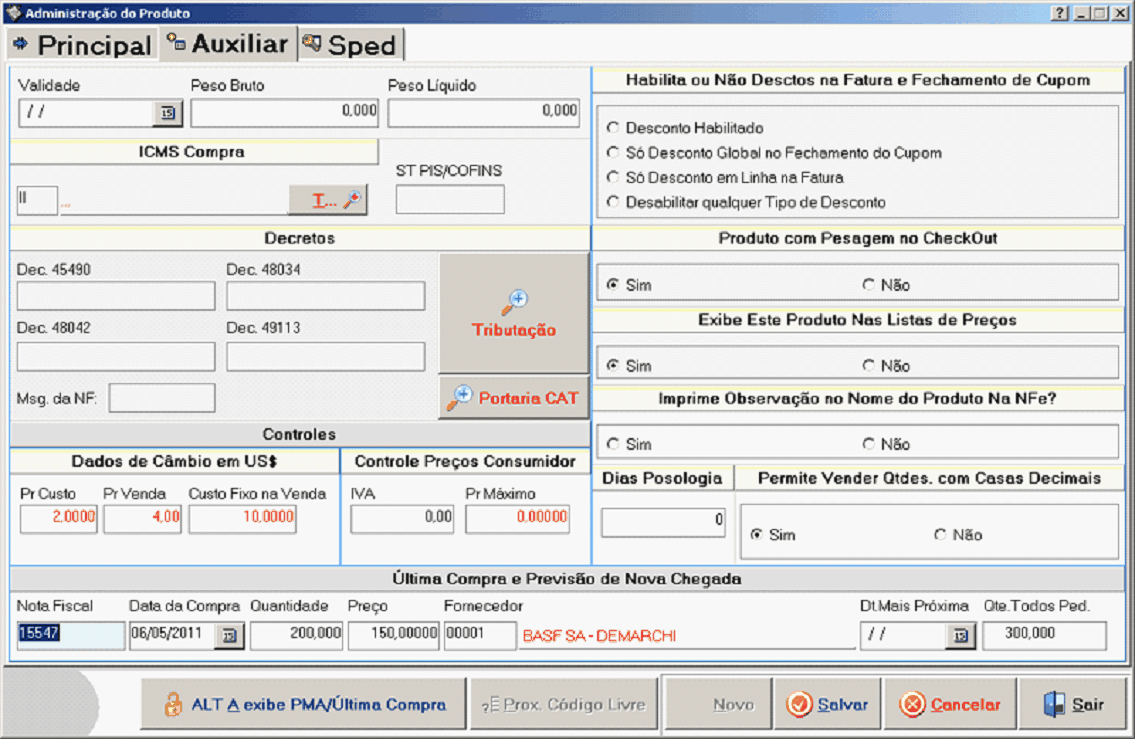Select the Desconto Habilitado option
This screenshot has width=1136, height=740.
click(613, 129)
